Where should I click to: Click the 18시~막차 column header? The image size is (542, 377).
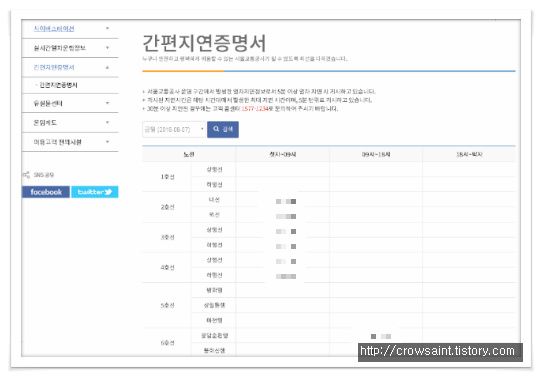click(469, 154)
